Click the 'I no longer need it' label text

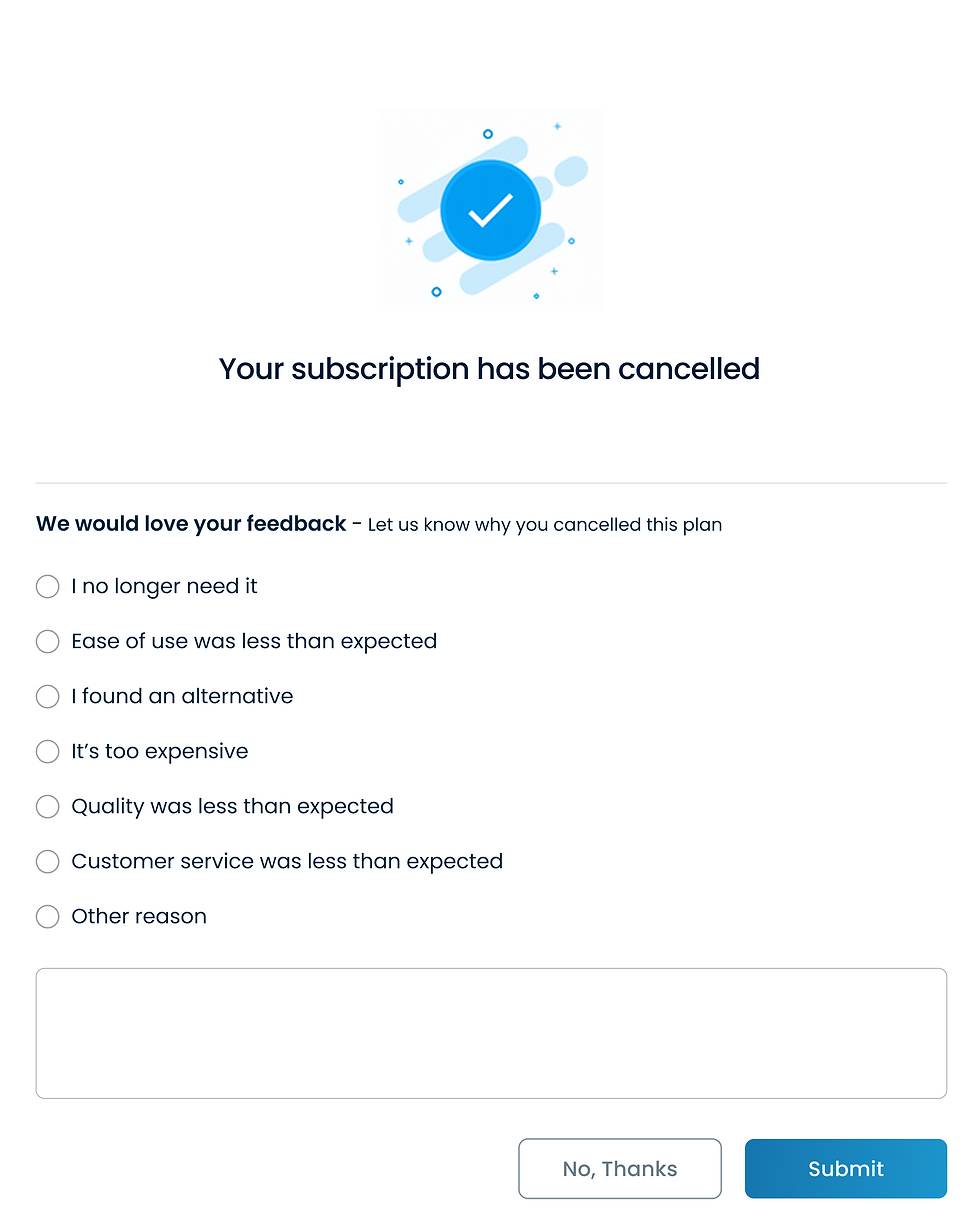point(164,587)
